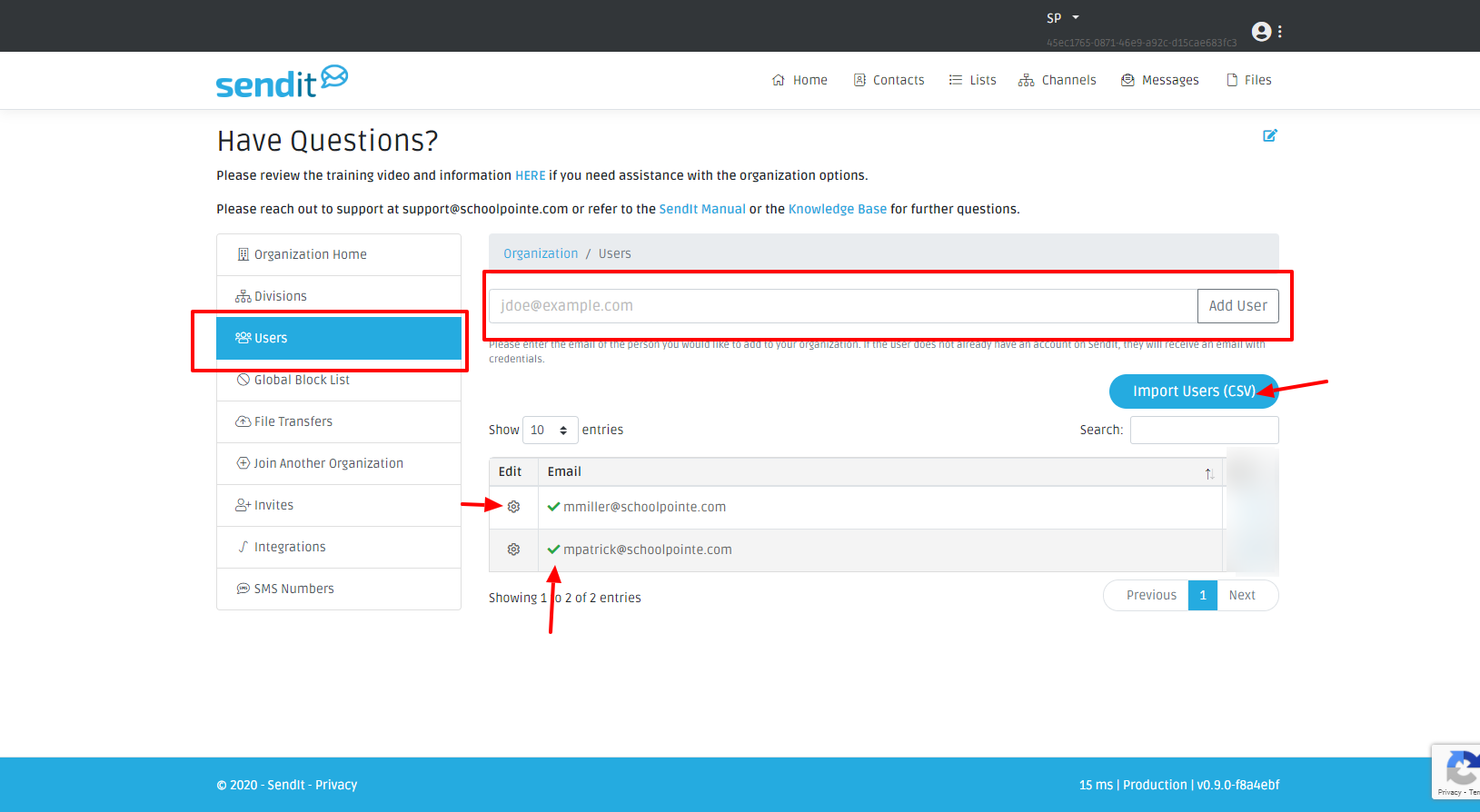Click the email address input field
Image resolution: width=1480 pixels, height=812 pixels.
pos(842,306)
